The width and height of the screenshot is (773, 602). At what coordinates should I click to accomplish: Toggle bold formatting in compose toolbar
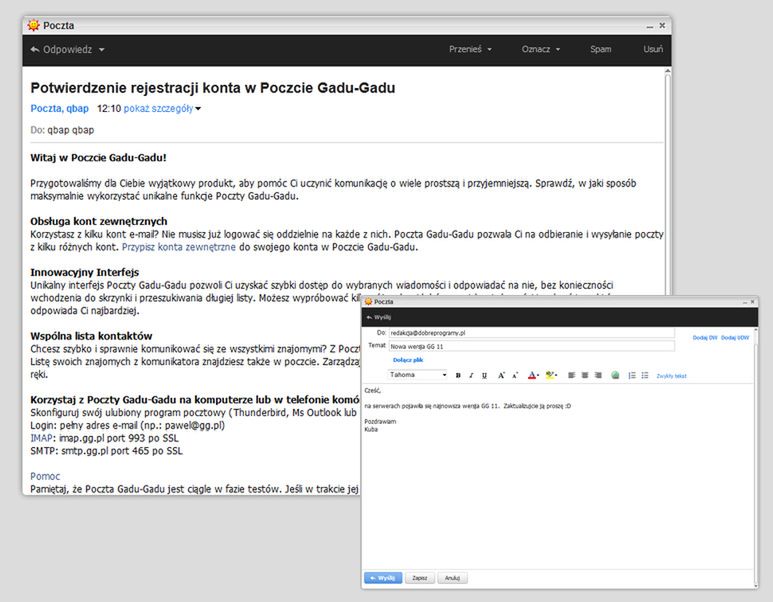click(458, 376)
